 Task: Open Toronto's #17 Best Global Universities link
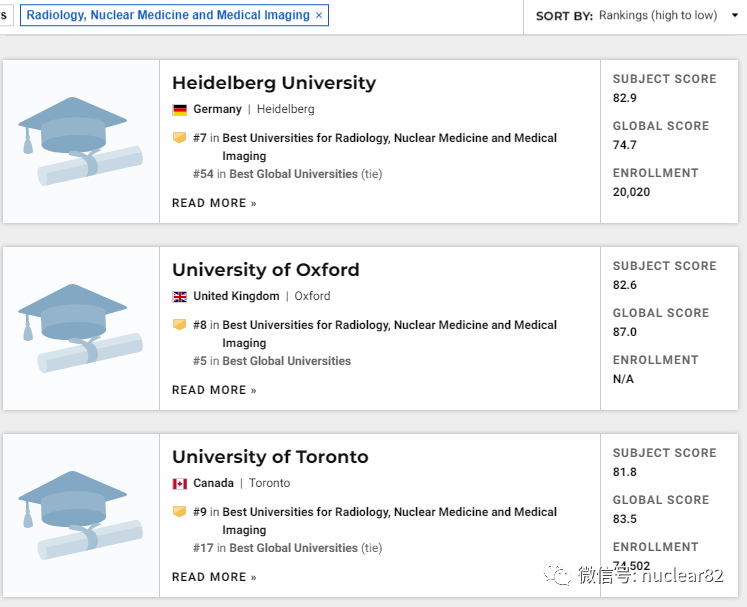click(x=293, y=548)
